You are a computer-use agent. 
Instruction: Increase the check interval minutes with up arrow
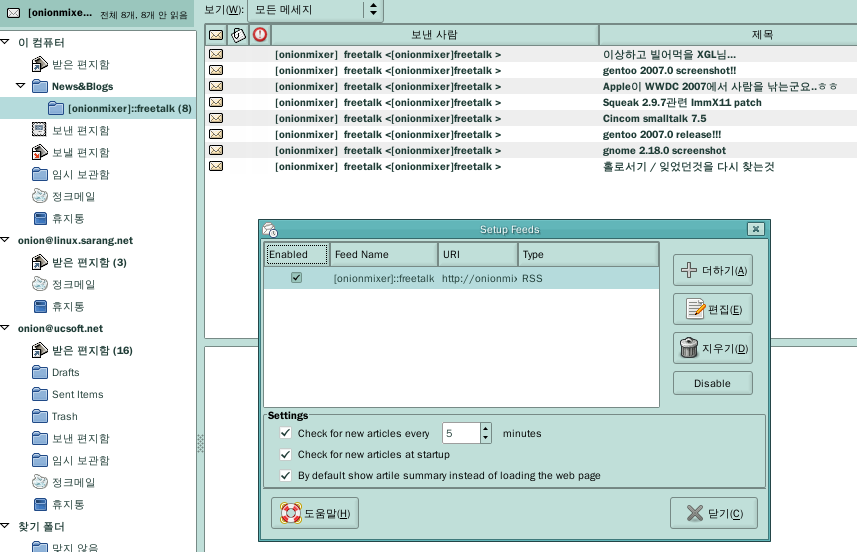click(486, 429)
